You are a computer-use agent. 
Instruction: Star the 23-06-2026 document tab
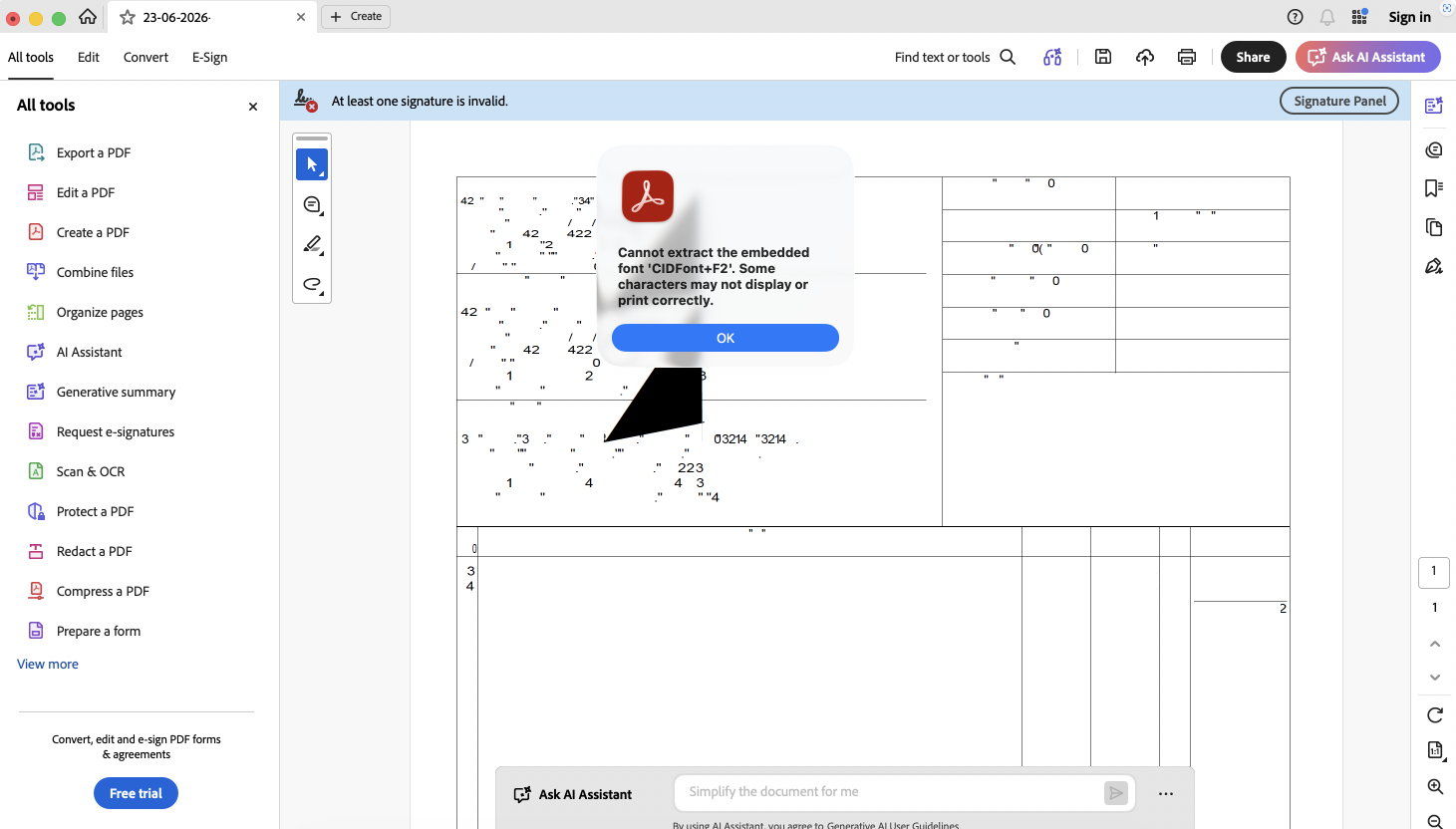(x=128, y=17)
